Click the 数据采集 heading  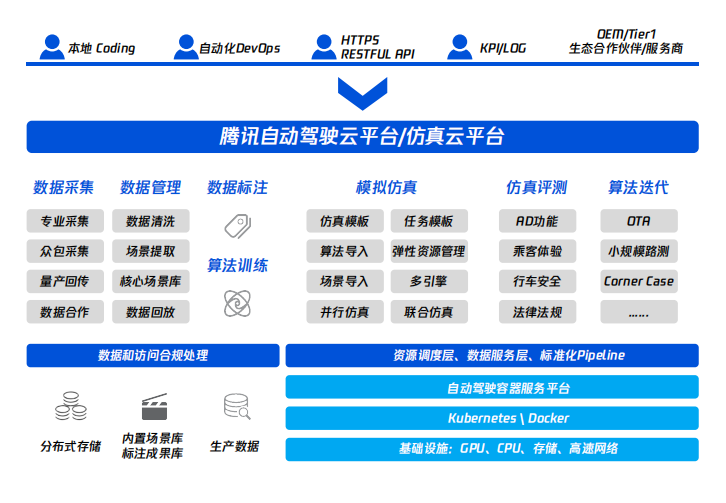click(63, 188)
